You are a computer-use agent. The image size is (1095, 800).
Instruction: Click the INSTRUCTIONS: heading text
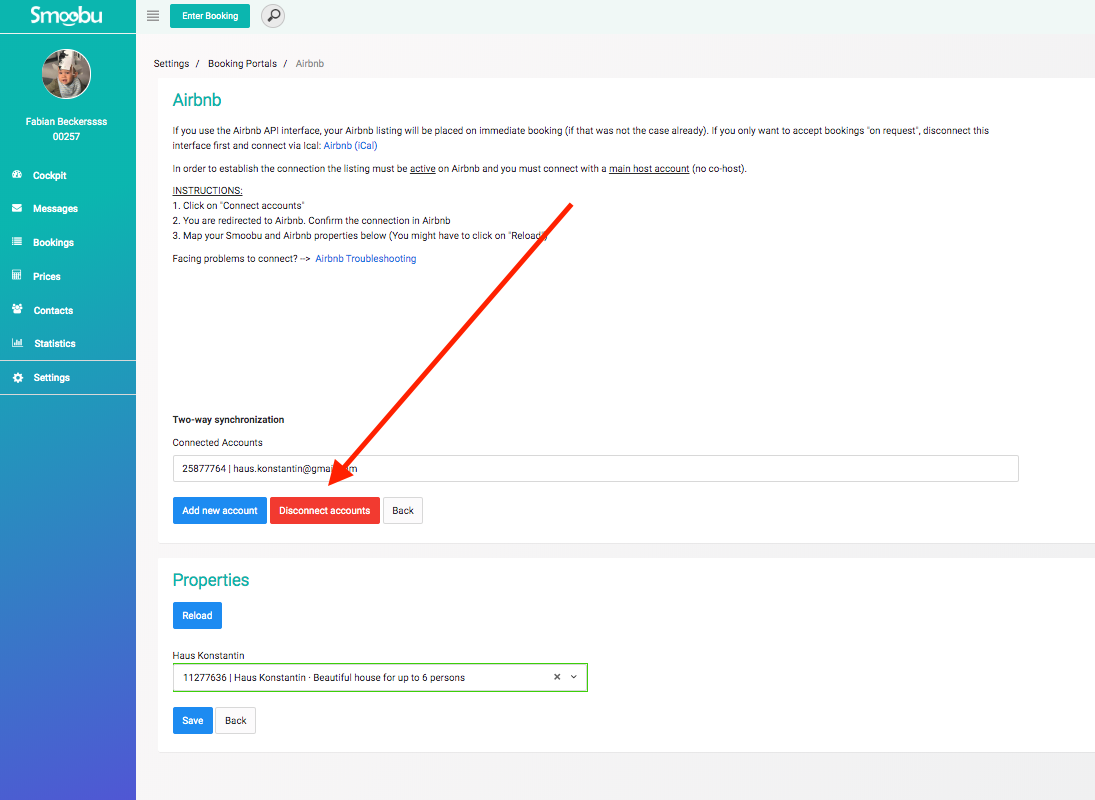(x=207, y=191)
